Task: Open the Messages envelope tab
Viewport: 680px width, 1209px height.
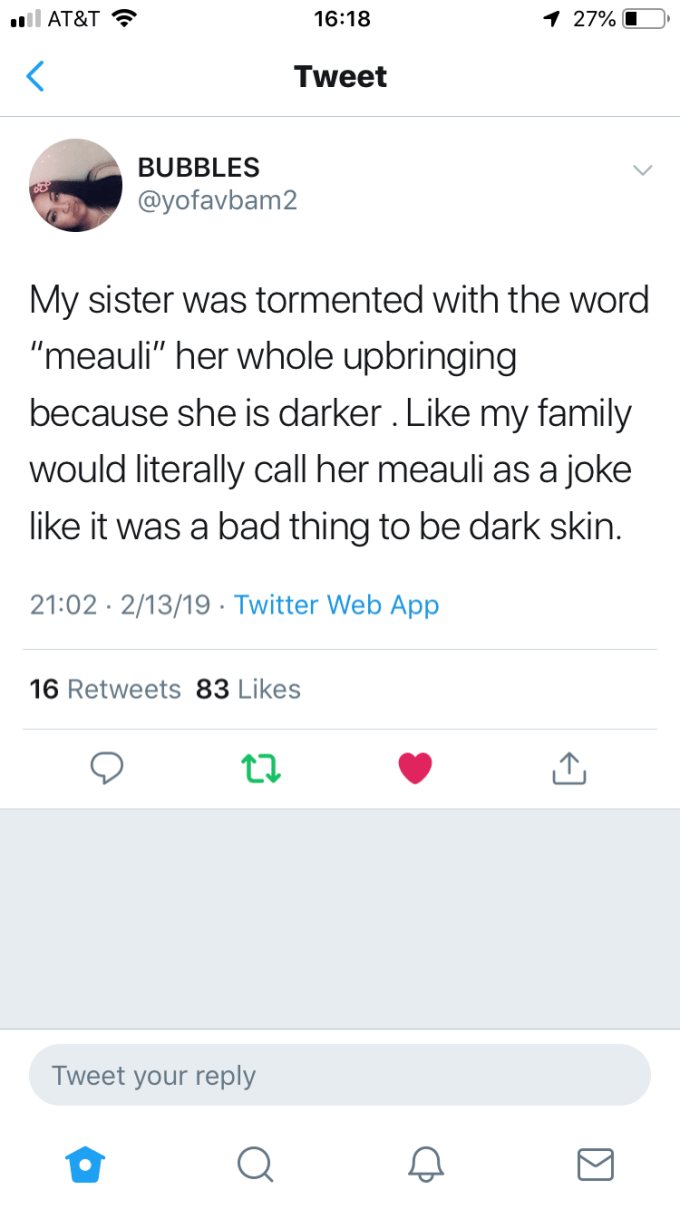Action: [595, 1163]
